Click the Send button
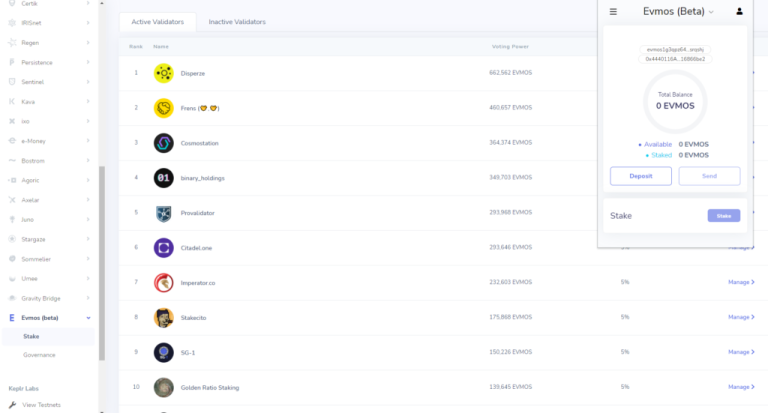 pyautogui.click(x=709, y=176)
